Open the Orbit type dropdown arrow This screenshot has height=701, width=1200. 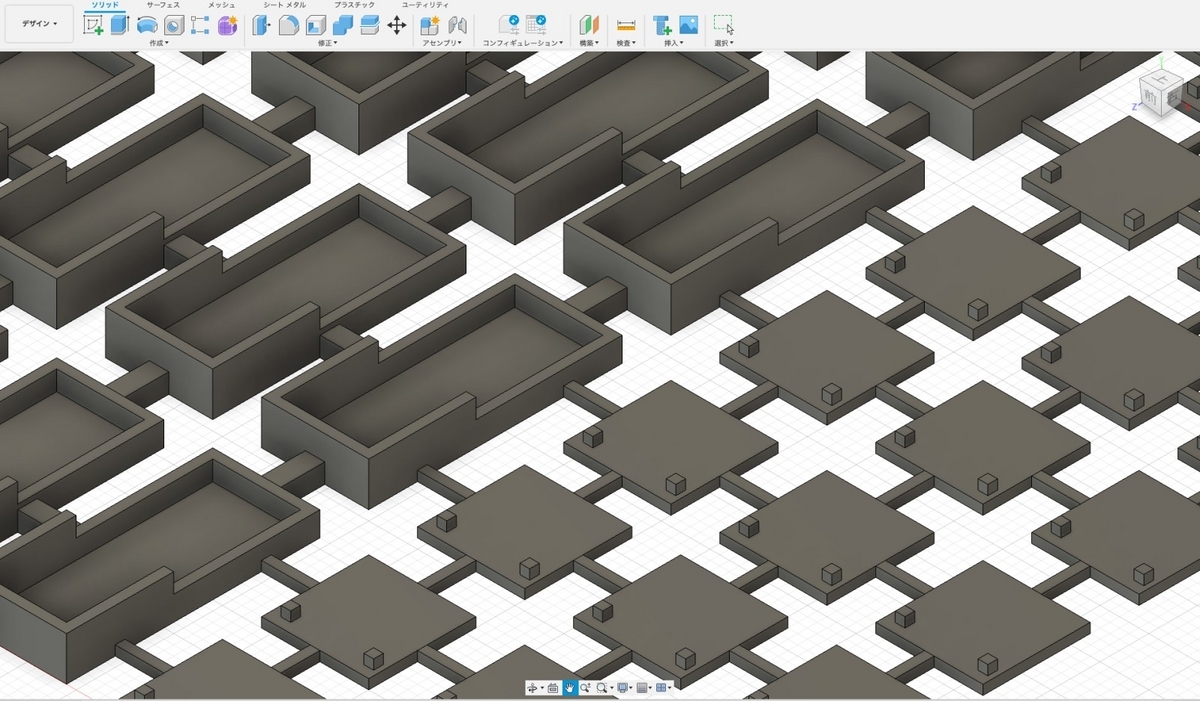542,688
